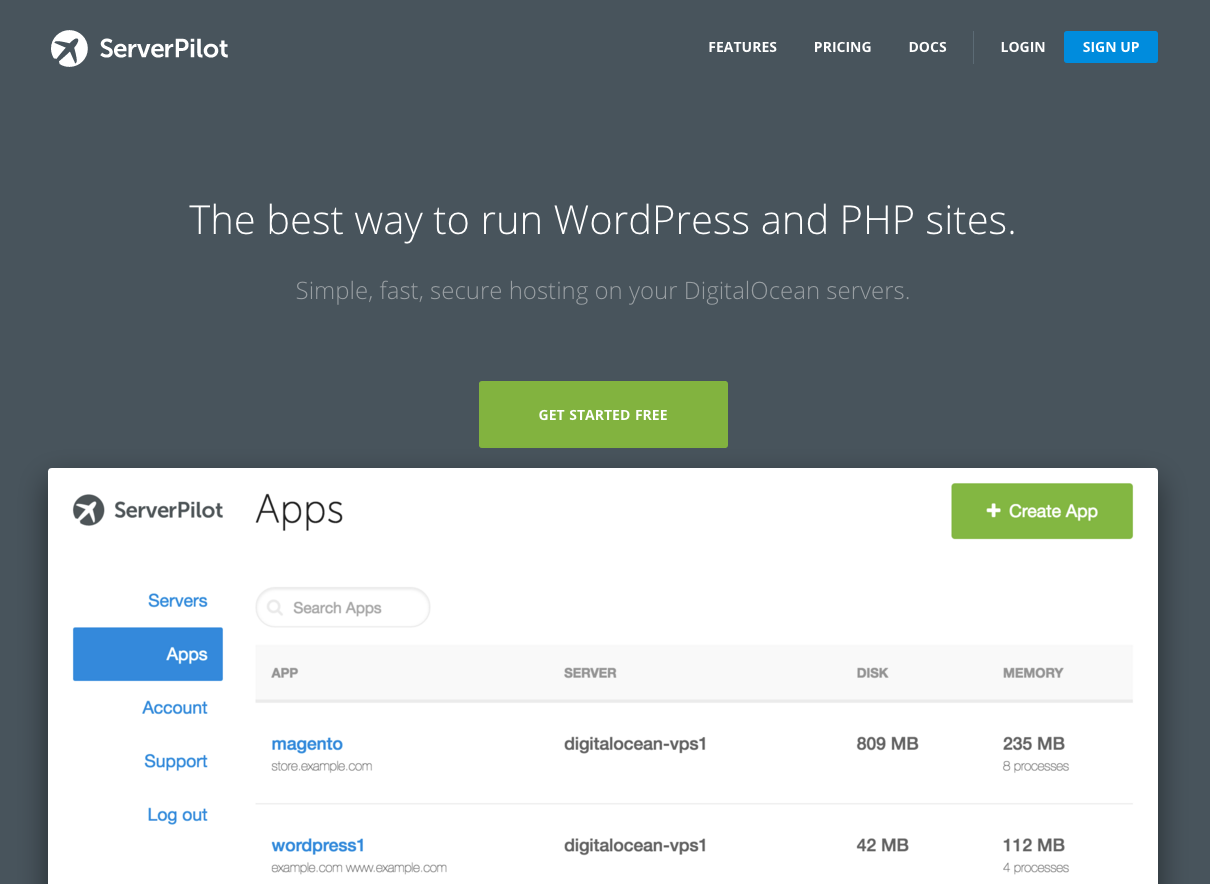Click store.example.com under magento
Image resolution: width=1210 pixels, height=884 pixels.
[322, 767]
